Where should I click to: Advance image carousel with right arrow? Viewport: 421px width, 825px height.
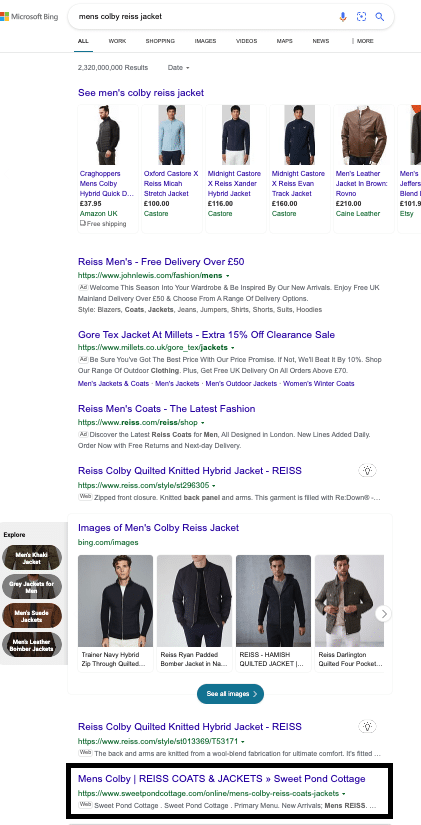coord(384,613)
